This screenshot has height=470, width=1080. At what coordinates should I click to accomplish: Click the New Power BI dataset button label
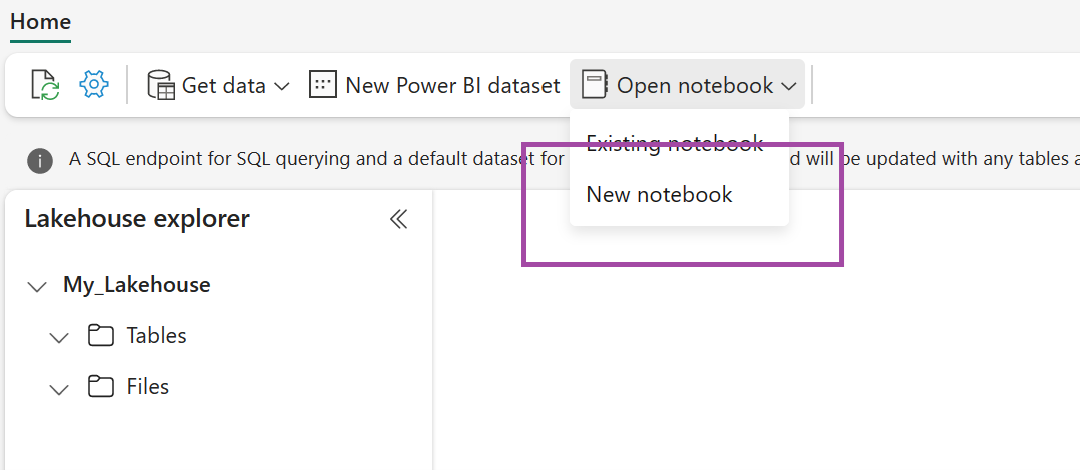tap(452, 85)
